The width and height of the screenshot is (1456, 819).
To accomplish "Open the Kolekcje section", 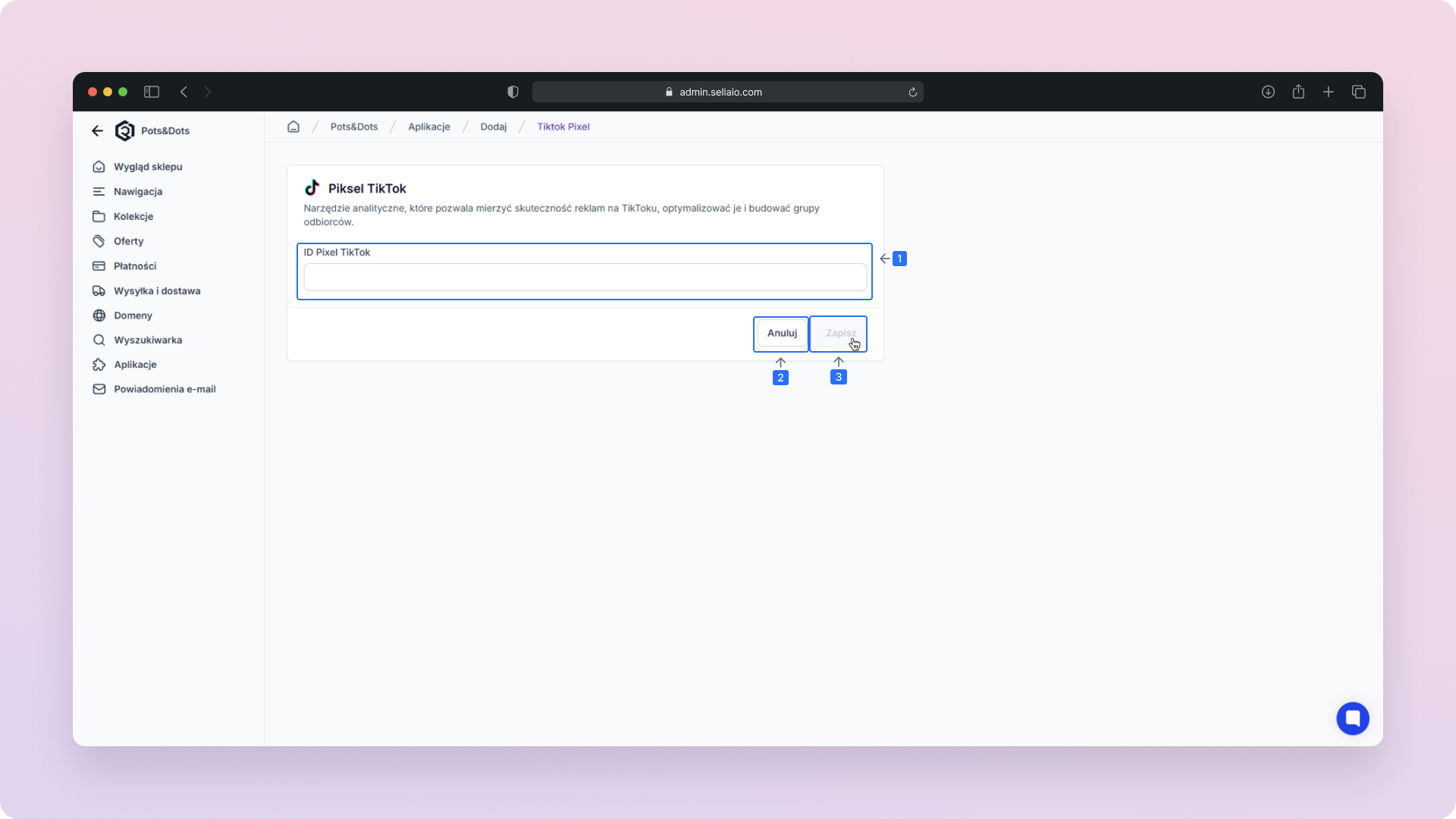I will coord(133,216).
